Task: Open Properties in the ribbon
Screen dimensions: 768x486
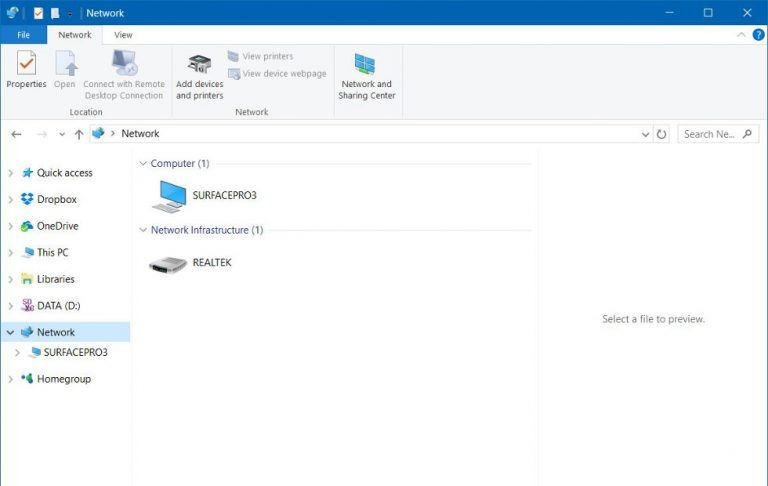Action: (26, 69)
